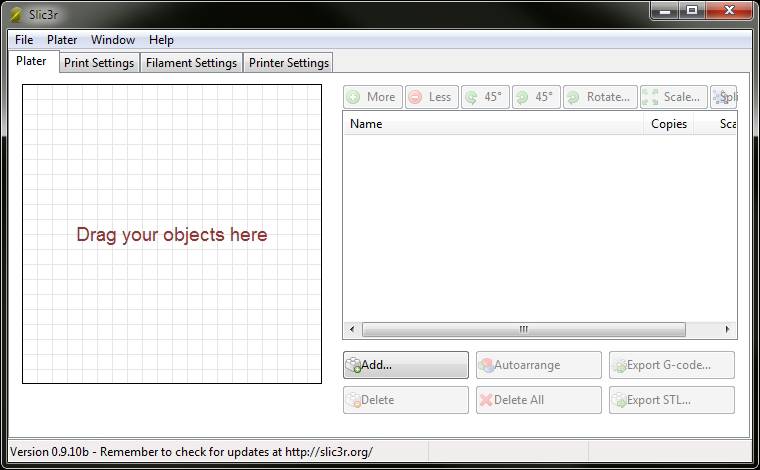Switch to the Print Settings tab
The width and height of the screenshot is (760, 470).
(99, 63)
